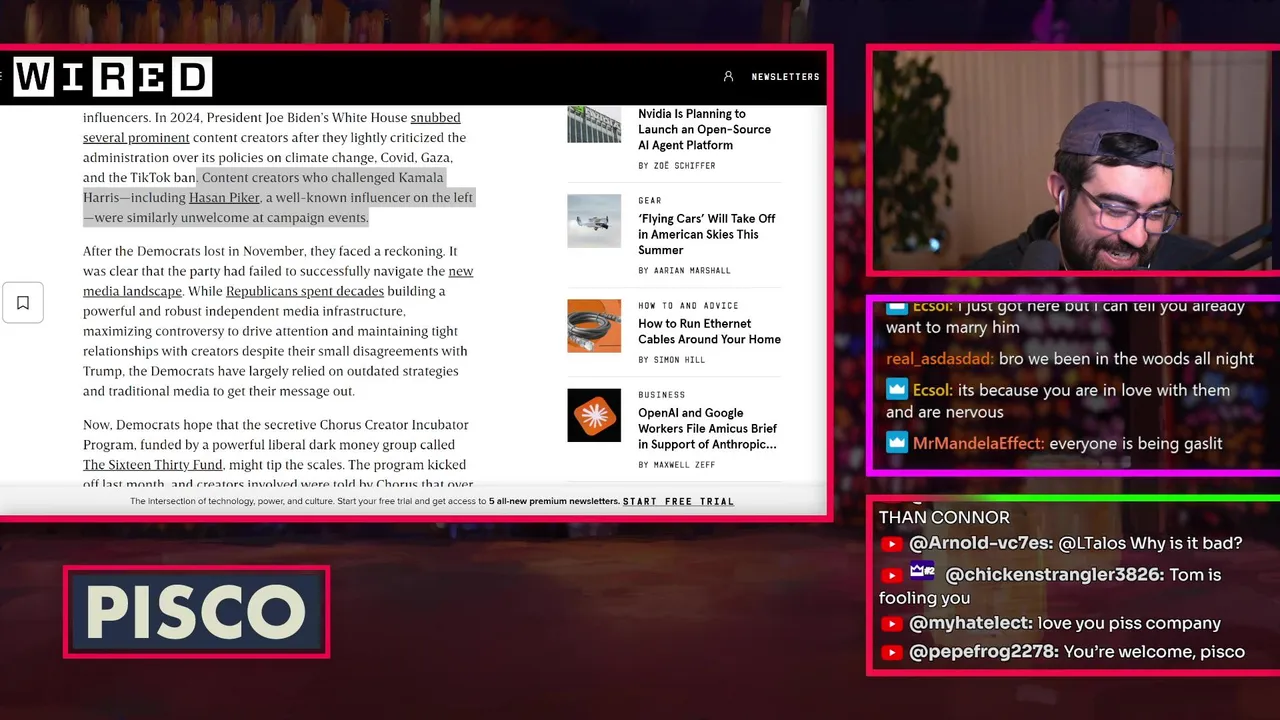The width and height of the screenshot is (1280, 720).
Task: Click the bookmark save icon
Action: [23, 302]
